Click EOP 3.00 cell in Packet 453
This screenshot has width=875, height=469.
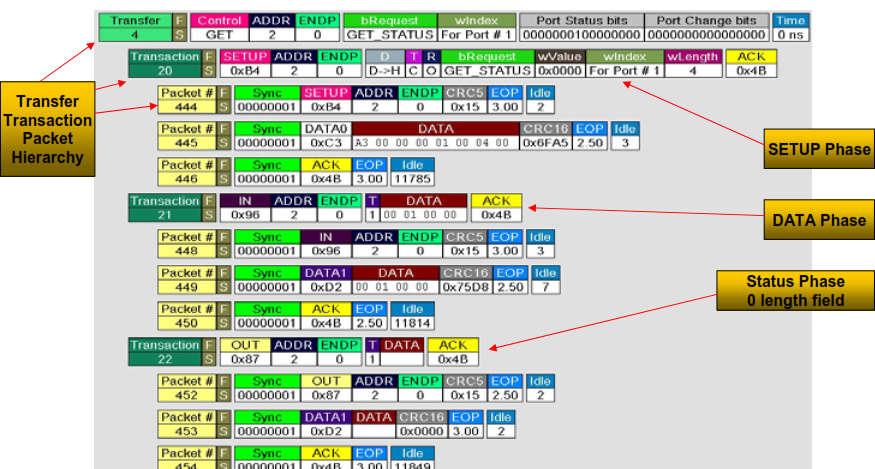(x=465, y=424)
